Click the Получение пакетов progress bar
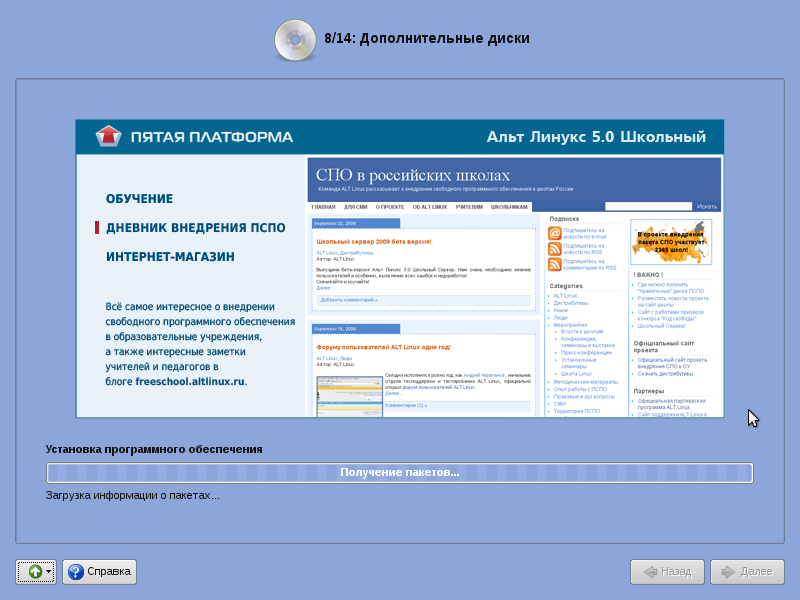Viewport: 800px width, 600px height. pyautogui.click(x=399, y=473)
